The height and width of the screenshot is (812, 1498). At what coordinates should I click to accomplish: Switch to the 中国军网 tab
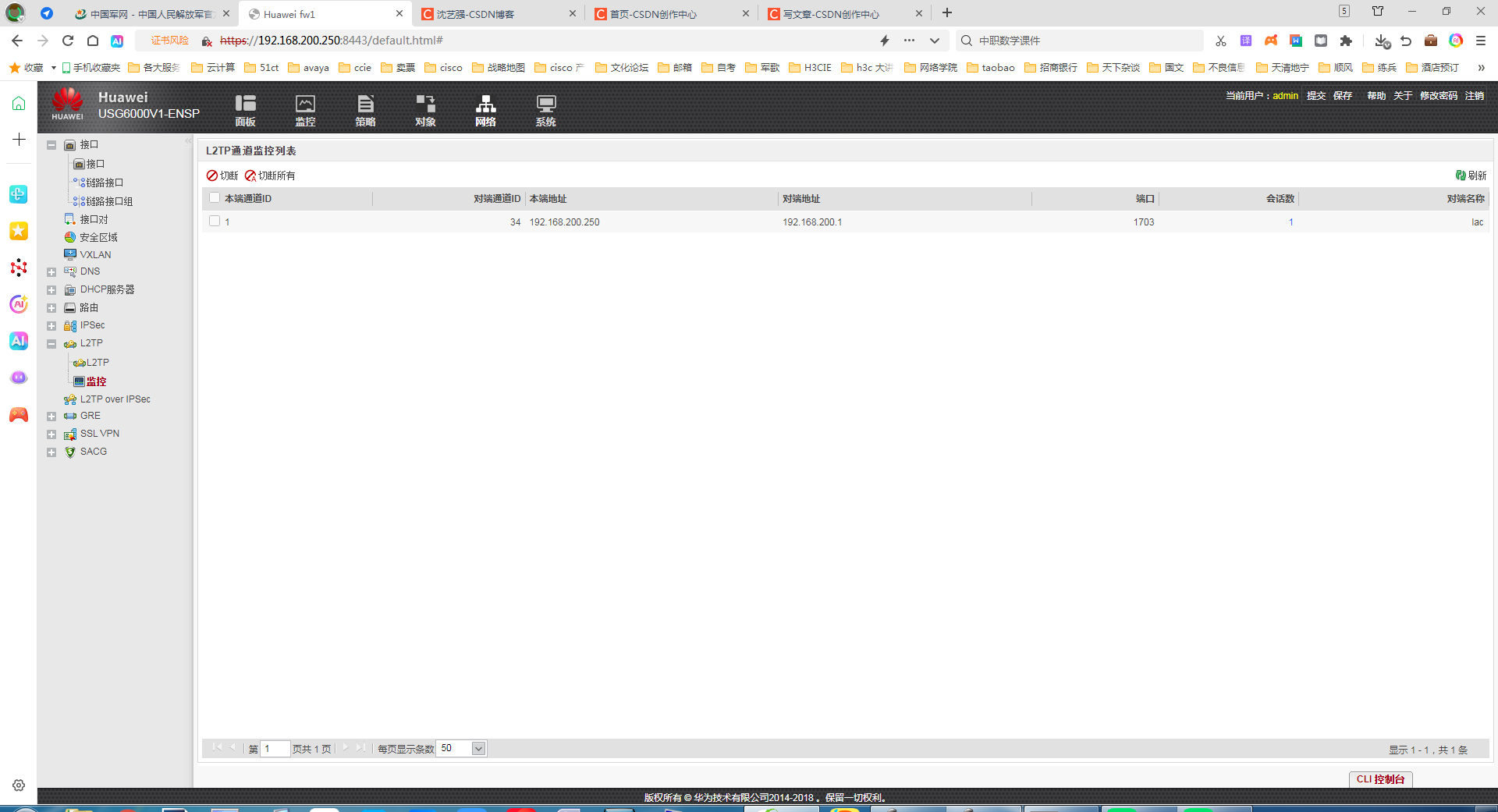coord(152,14)
